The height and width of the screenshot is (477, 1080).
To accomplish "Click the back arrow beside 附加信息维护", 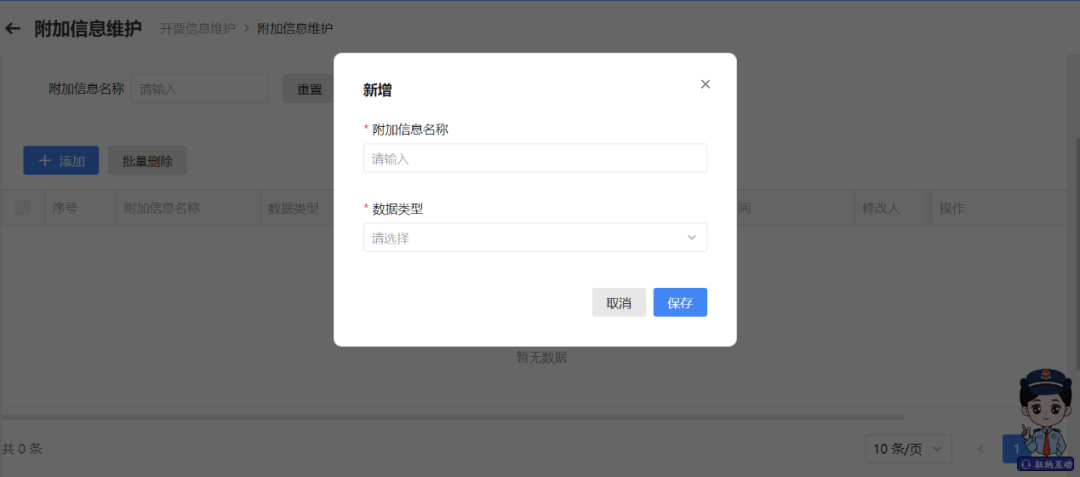I will (13, 28).
